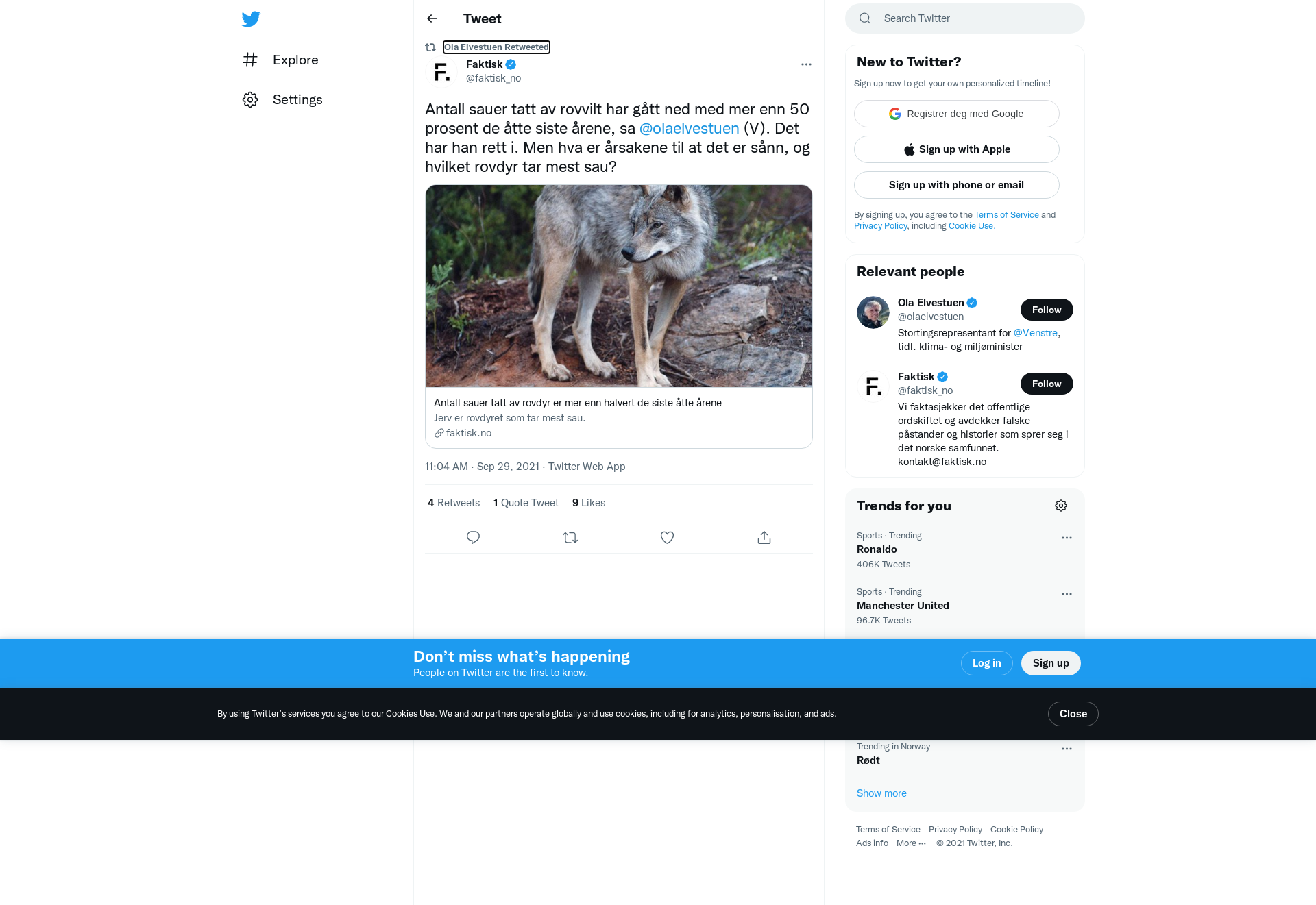Screen dimensions: 1316x905
Task: Click Sign up with Apple
Action: (956, 149)
